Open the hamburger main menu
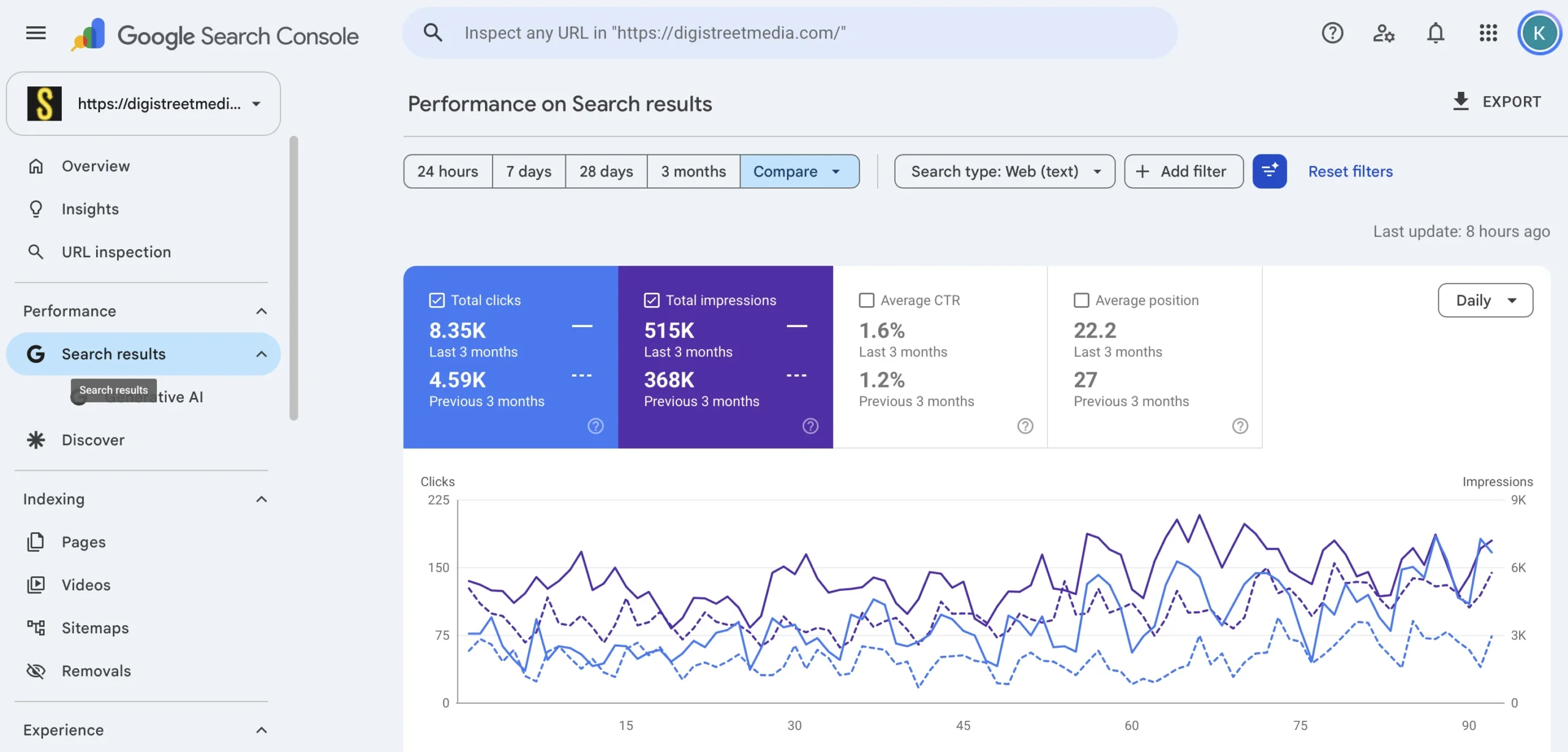The width and height of the screenshot is (1568, 752). click(x=36, y=33)
